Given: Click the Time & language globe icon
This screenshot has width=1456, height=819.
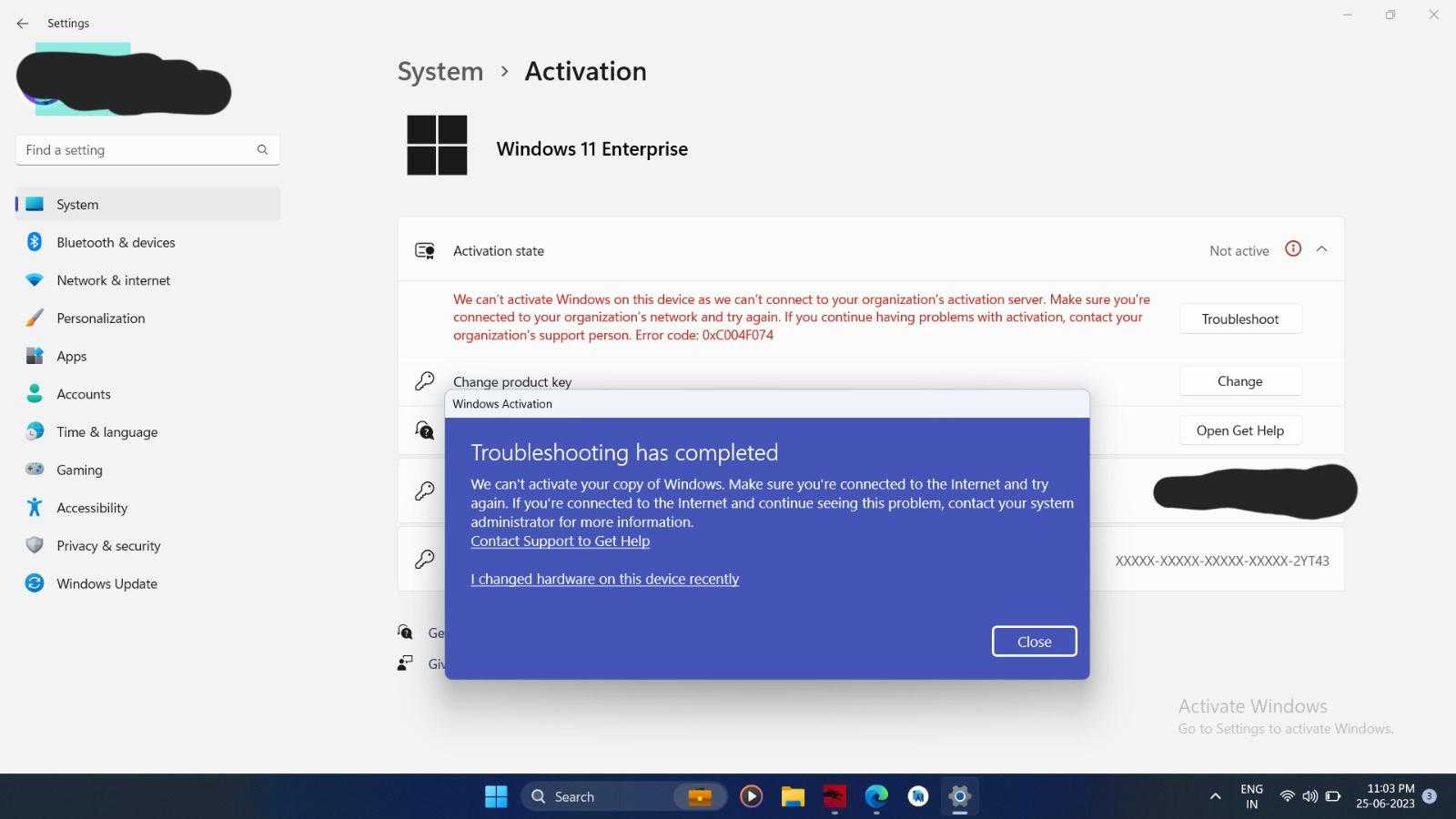Looking at the screenshot, I should 35,432.
